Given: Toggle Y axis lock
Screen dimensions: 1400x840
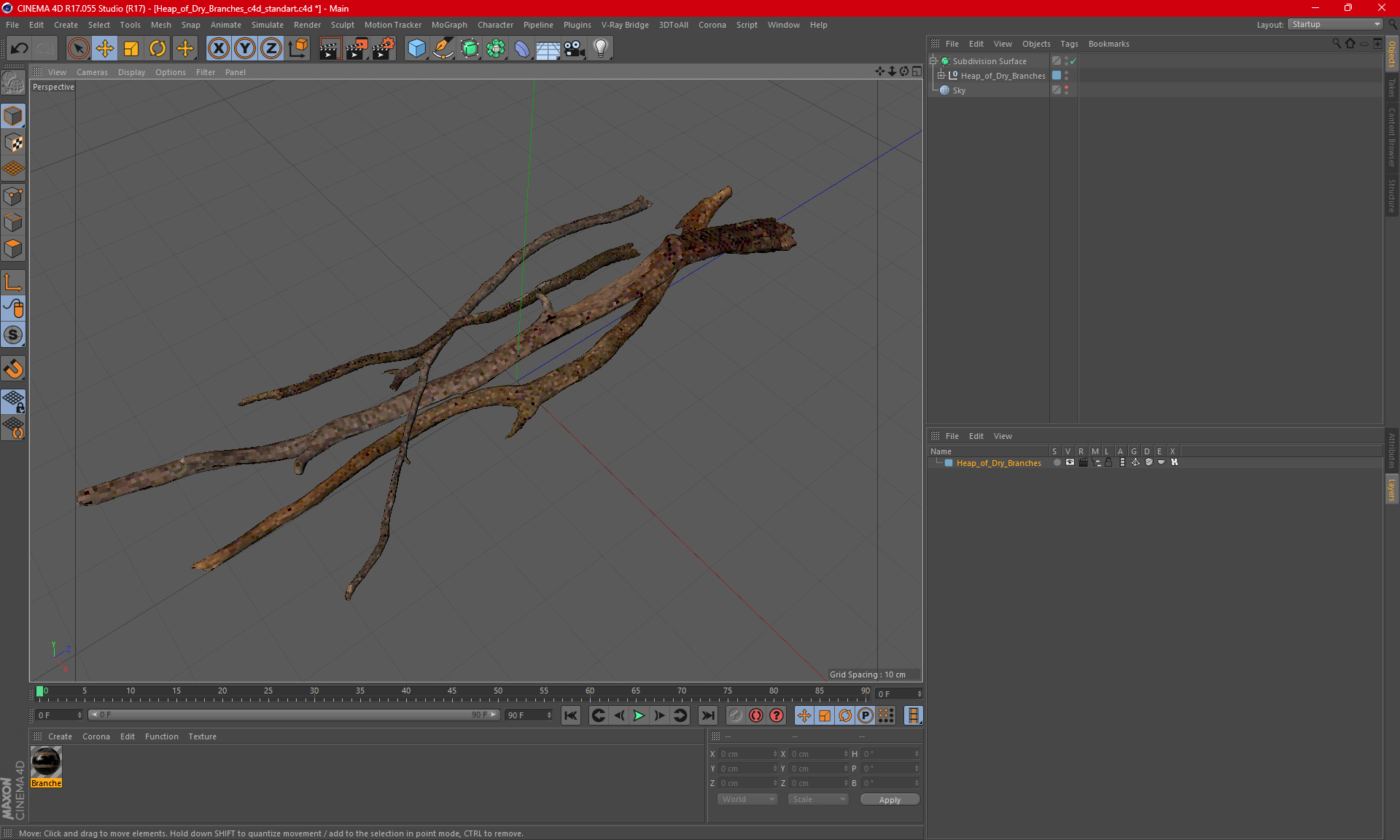Looking at the screenshot, I should 245,49.
